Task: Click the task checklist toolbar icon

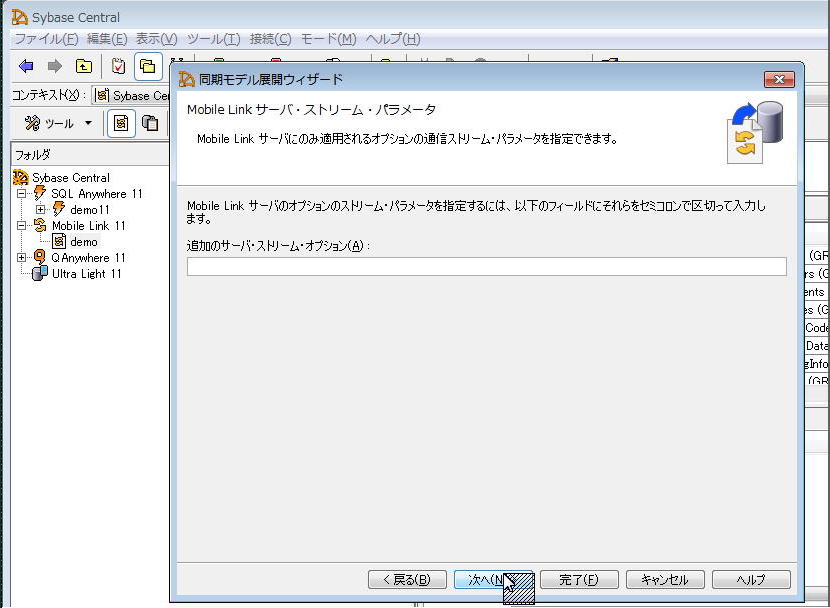Action: click(x=118, y=67)
